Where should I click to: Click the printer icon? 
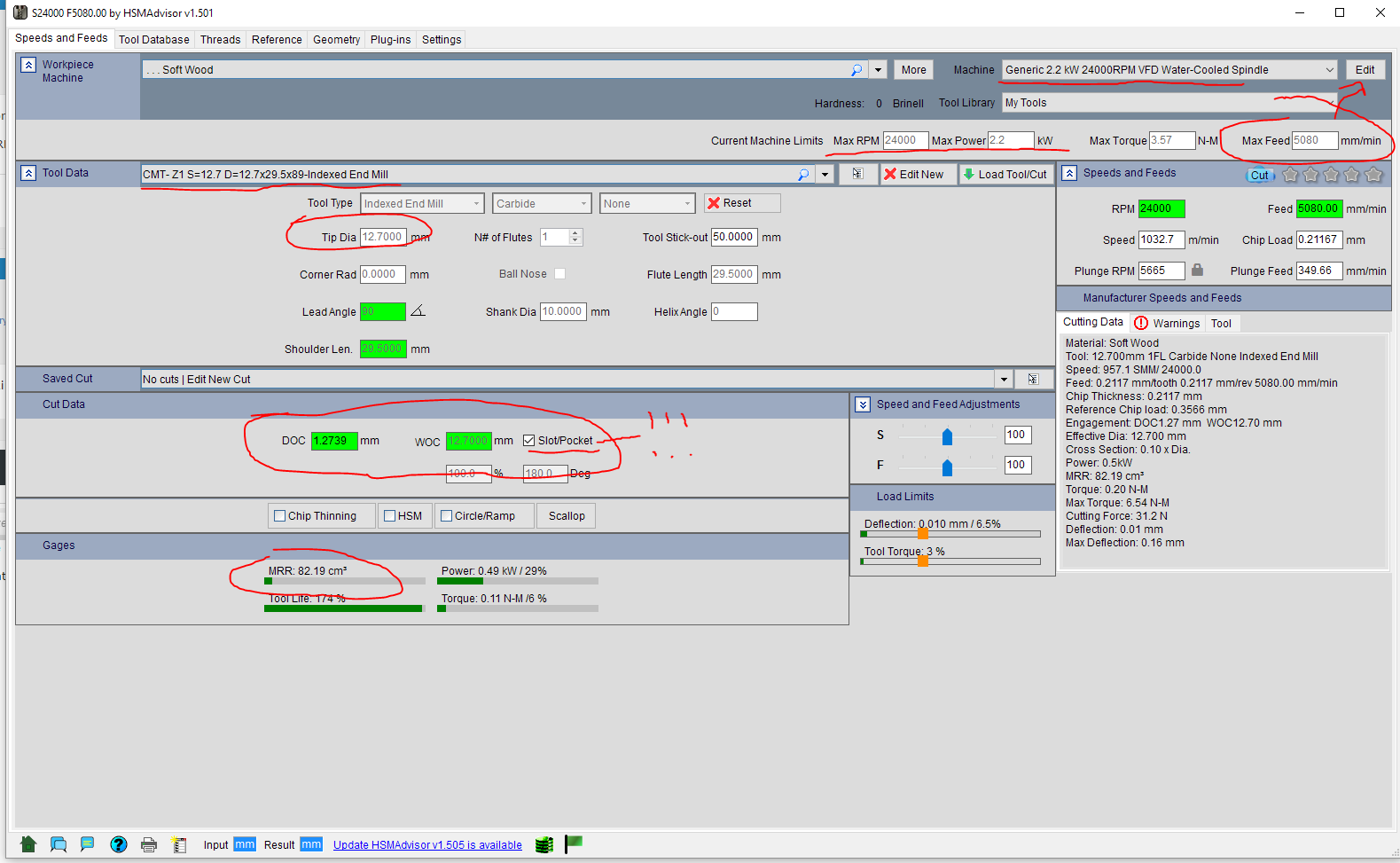(149, 844)
